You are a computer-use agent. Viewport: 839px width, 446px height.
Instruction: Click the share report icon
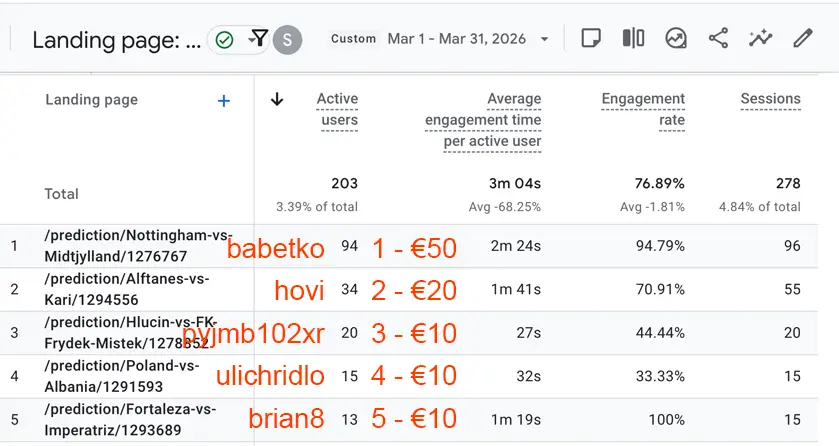(718, 38)
